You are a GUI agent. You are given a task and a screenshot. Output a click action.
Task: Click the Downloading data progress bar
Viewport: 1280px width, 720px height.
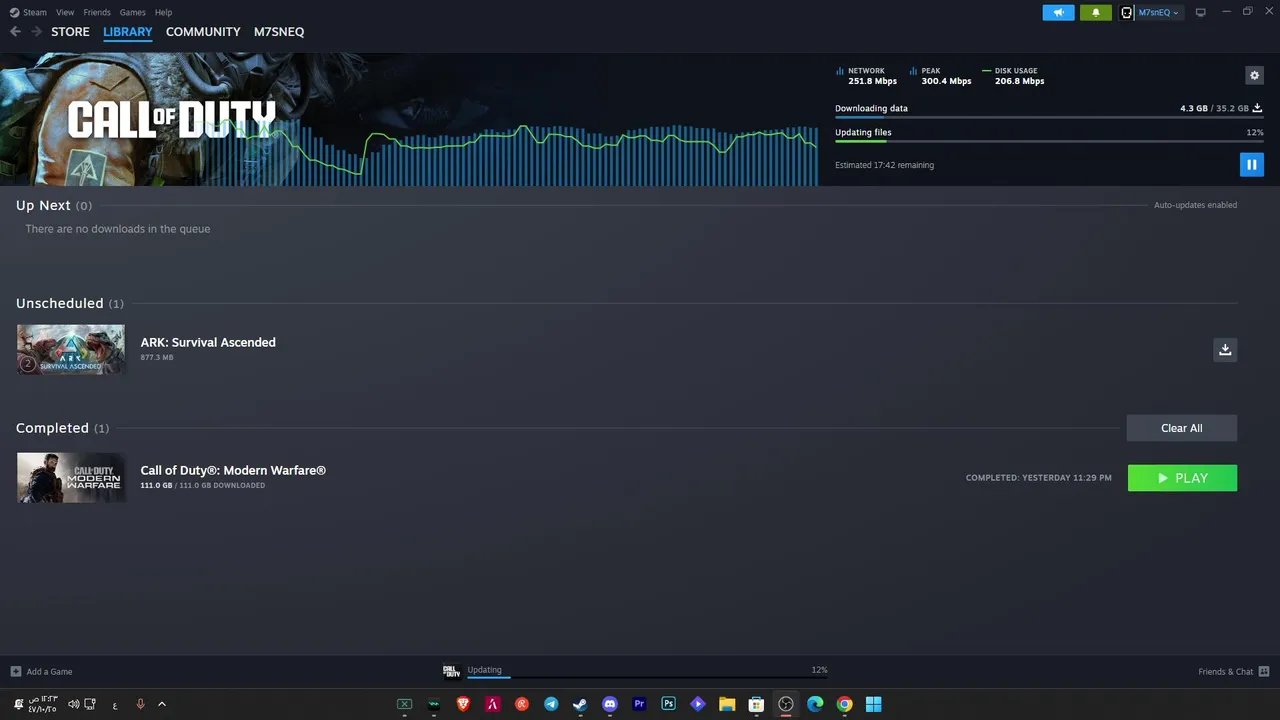pos(1049,117)
